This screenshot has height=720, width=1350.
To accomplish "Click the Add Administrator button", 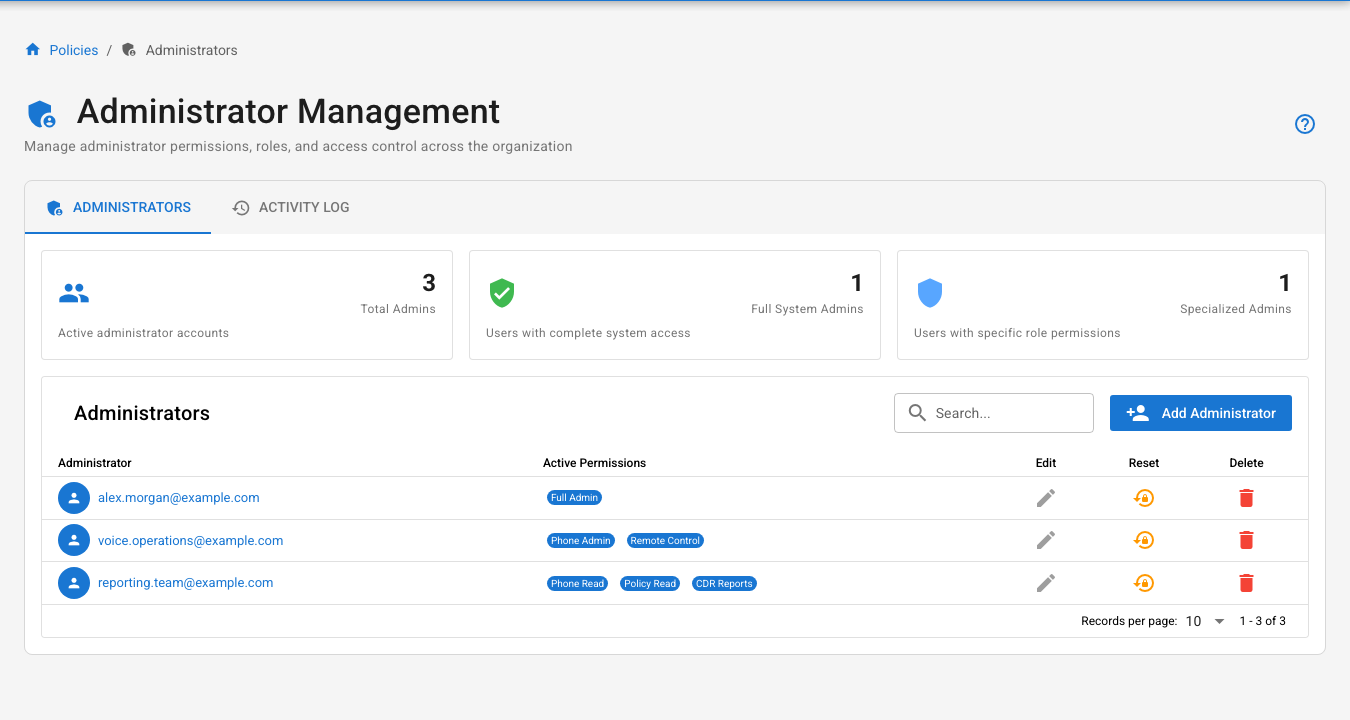I will [x=1201, y=413].
